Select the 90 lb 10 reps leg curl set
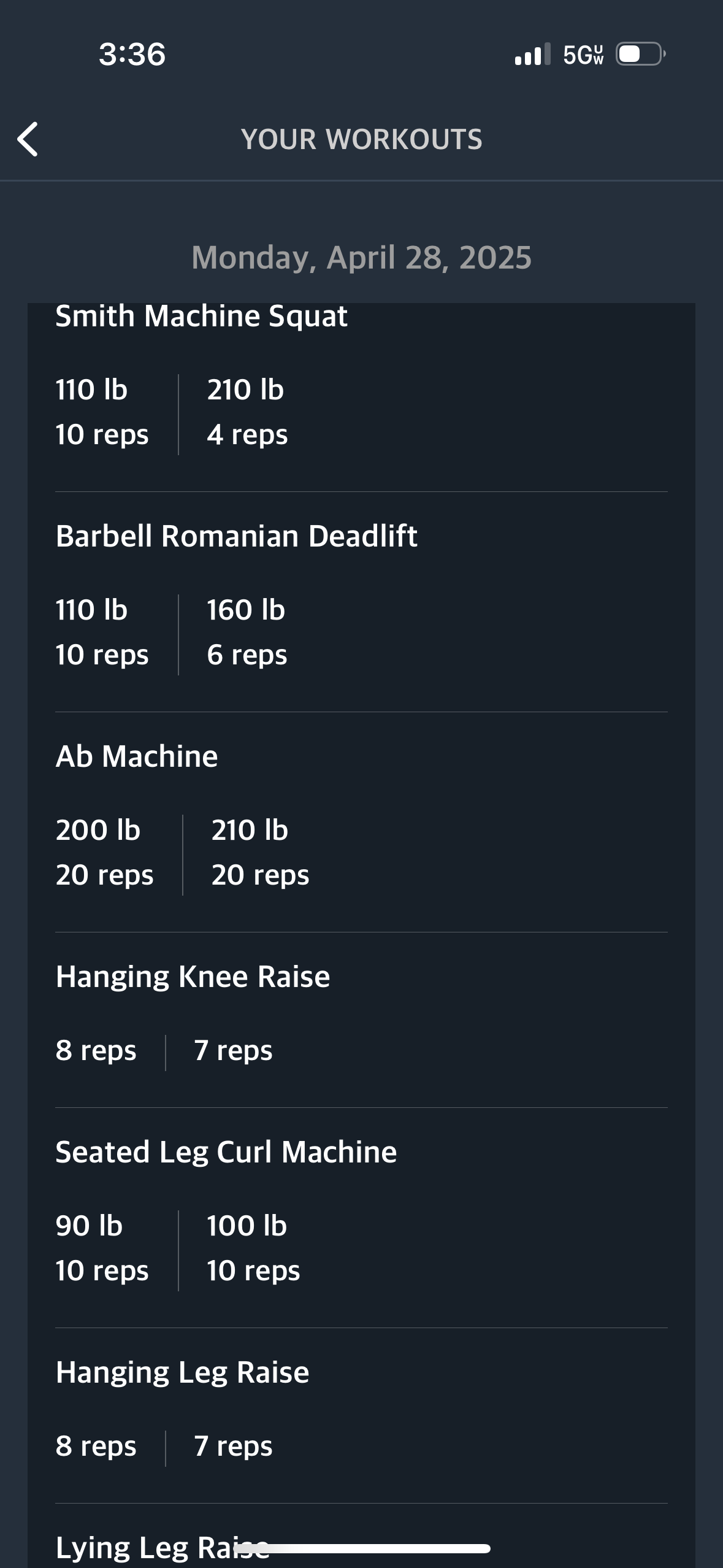The height and width of the screenshot is (1568, 723). (x=102, y=1248)
